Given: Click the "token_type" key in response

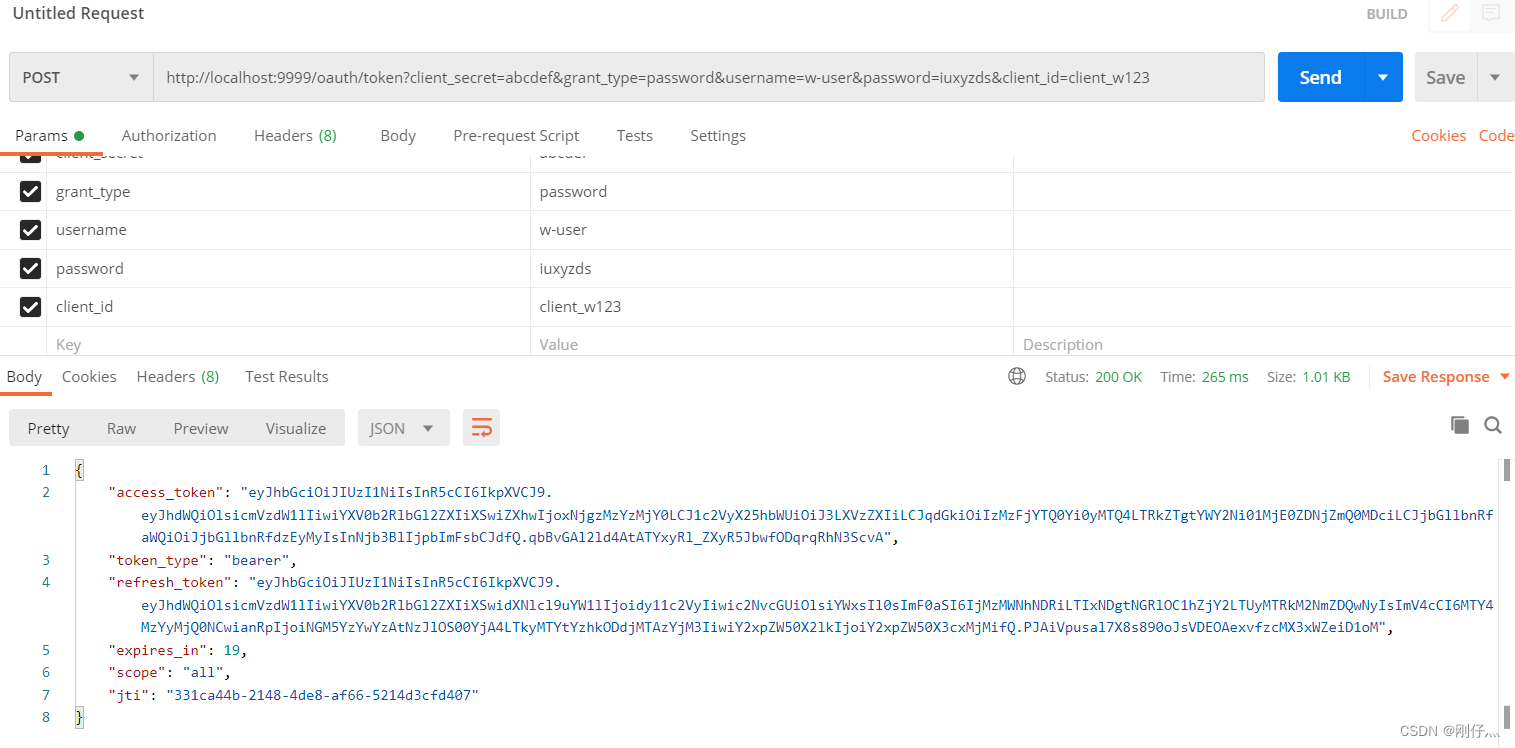Looking at the screenshot, I should [x=157, y=560].
